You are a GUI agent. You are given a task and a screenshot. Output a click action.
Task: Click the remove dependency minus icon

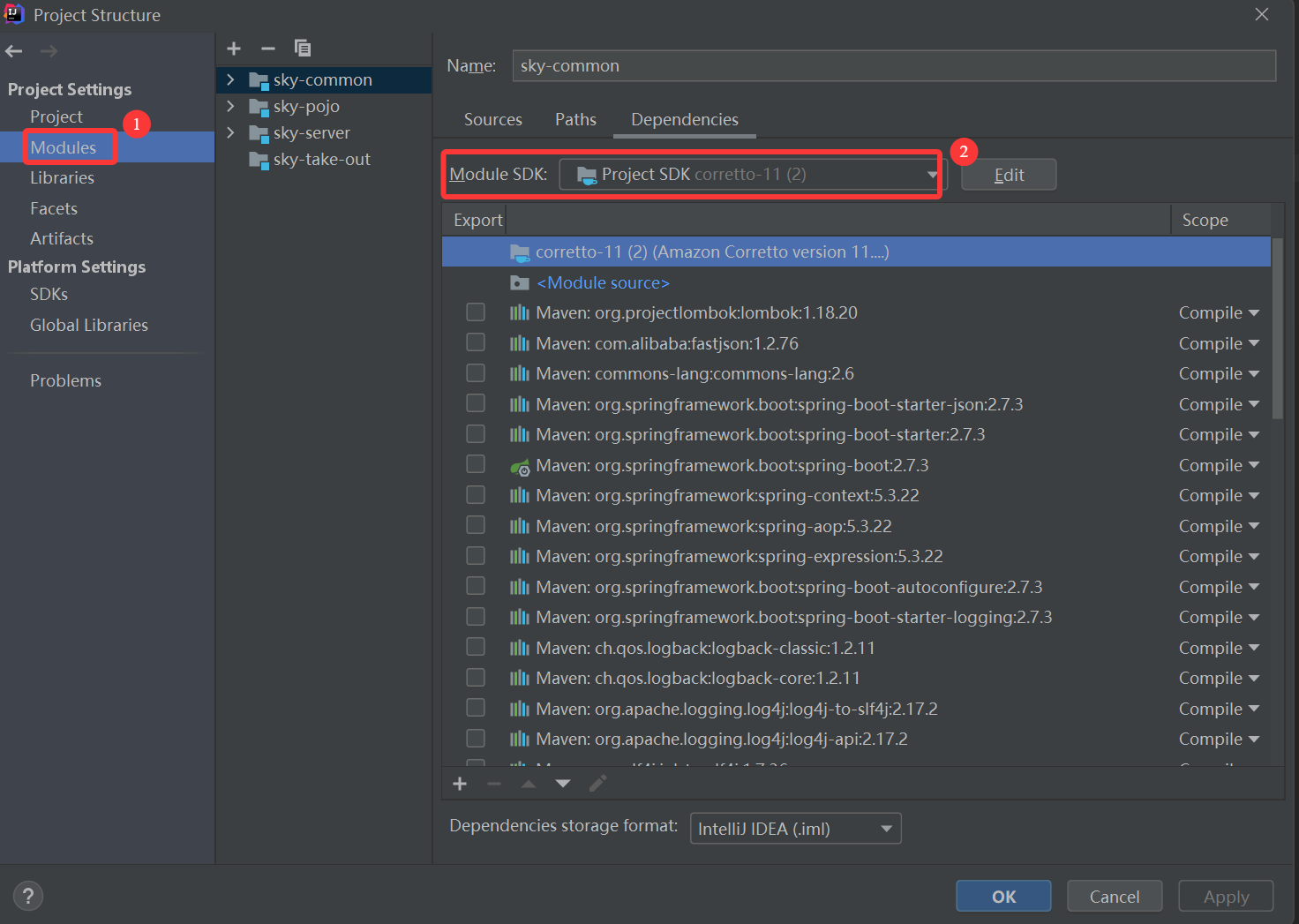pos(494,784)
